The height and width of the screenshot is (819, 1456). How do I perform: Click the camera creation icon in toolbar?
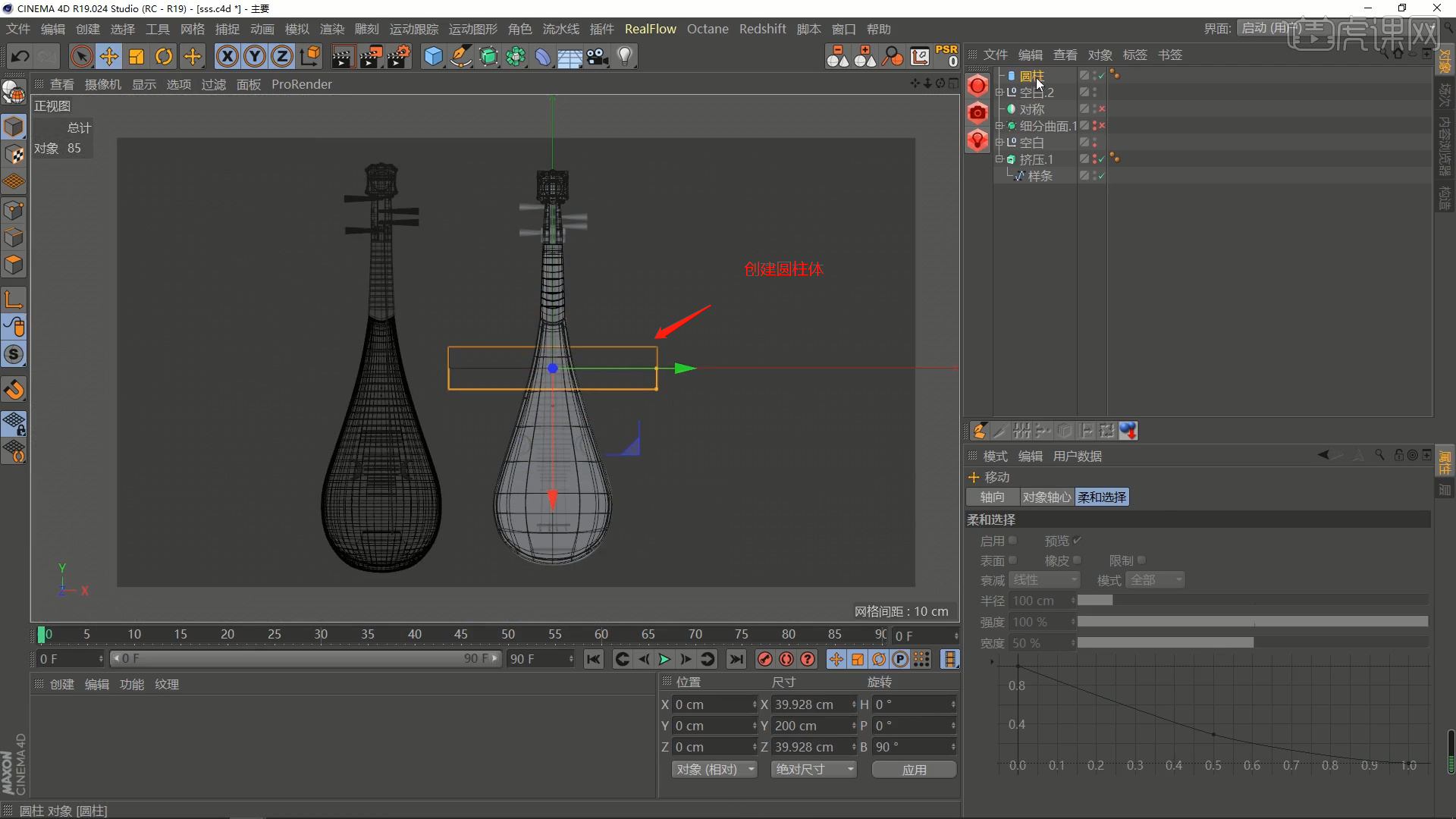click(x=598, y=56)
